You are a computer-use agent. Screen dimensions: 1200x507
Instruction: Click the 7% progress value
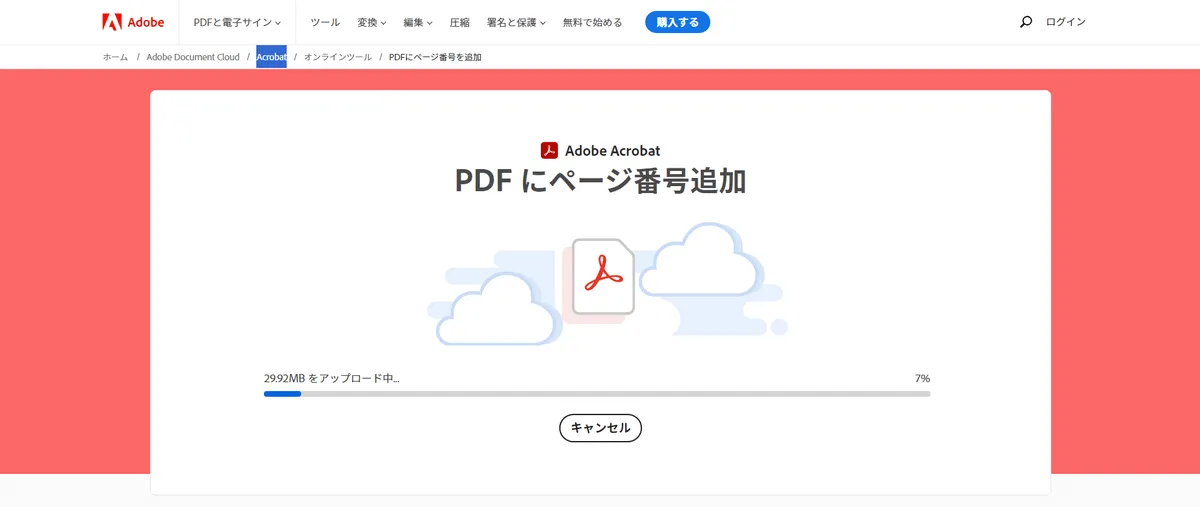[922, 379]
